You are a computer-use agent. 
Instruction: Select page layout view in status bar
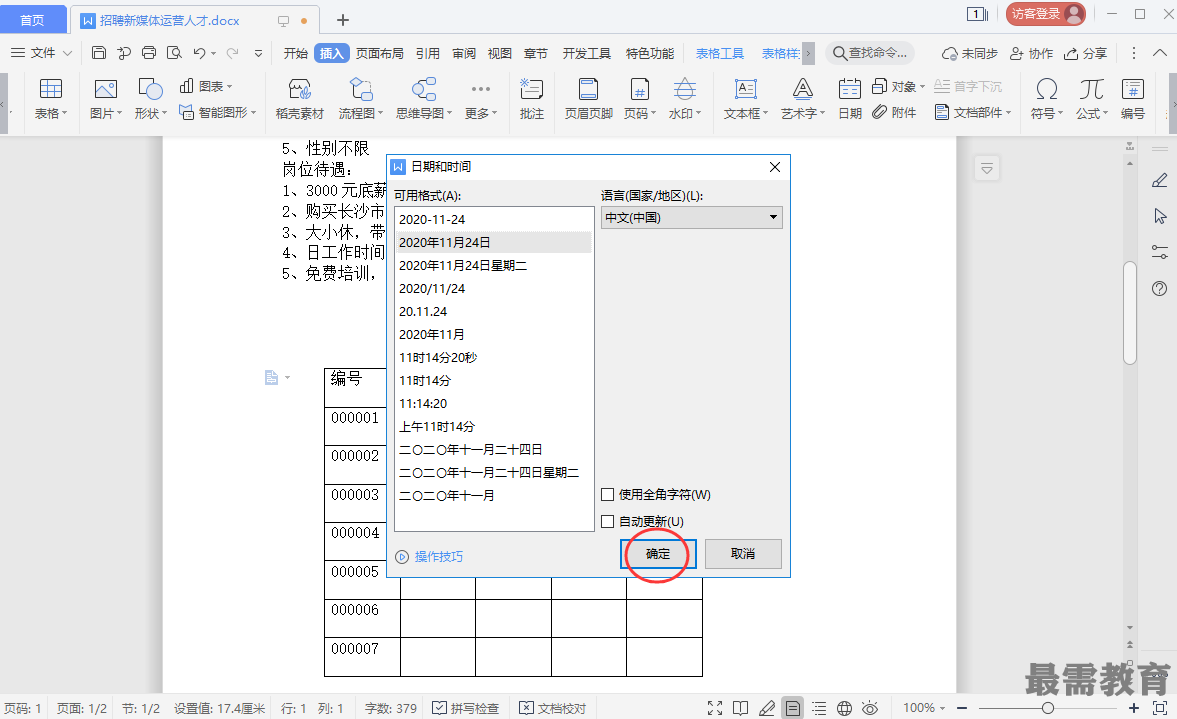point(792,708)
